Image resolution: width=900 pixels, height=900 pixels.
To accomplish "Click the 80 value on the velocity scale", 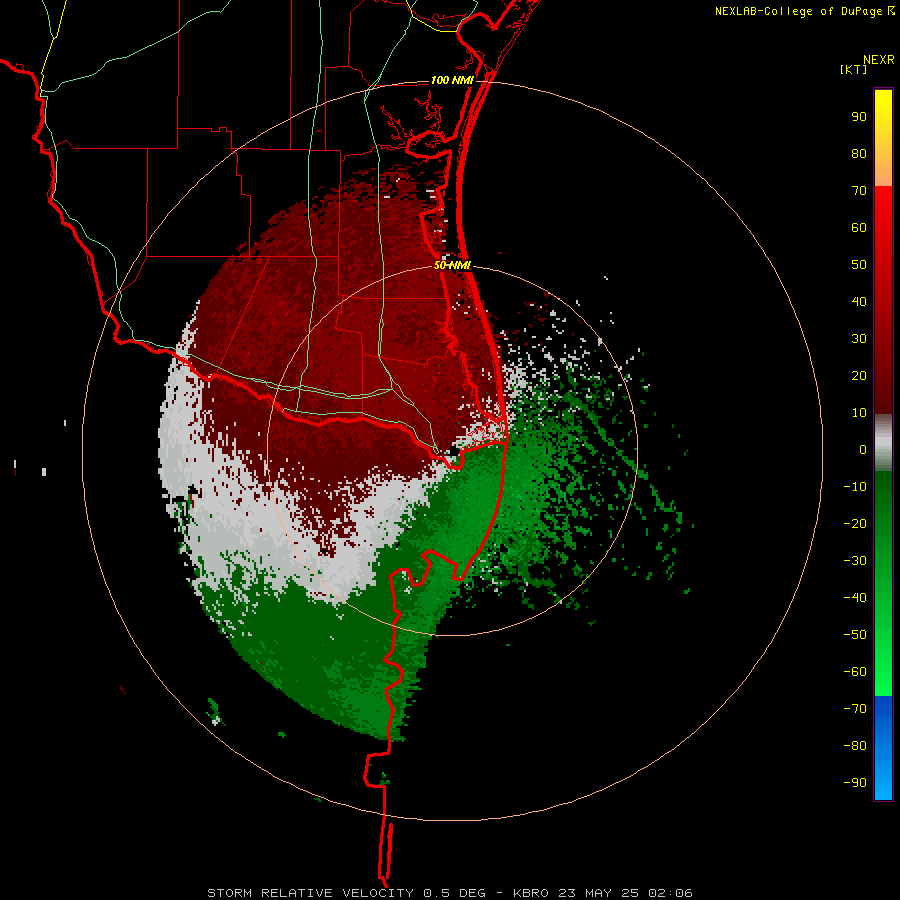I will point(859,153).
